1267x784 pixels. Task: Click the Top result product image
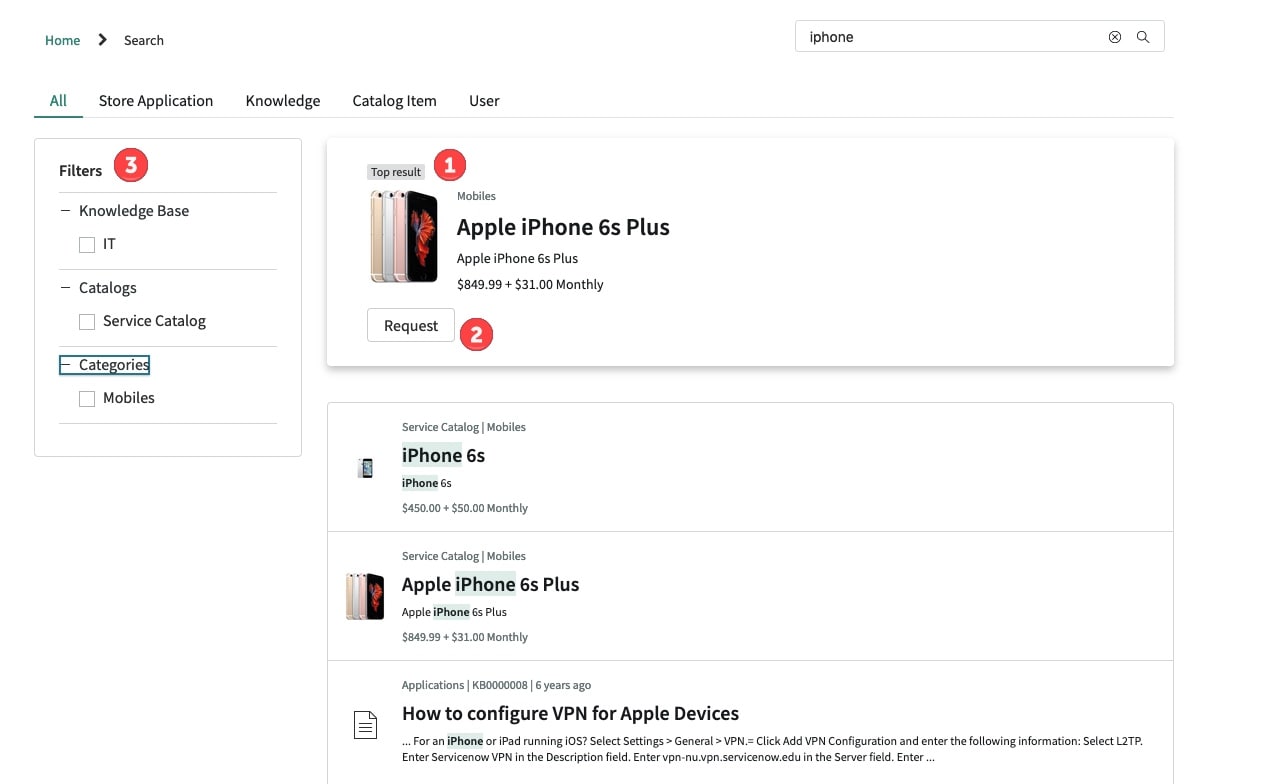tap(404, 236)
